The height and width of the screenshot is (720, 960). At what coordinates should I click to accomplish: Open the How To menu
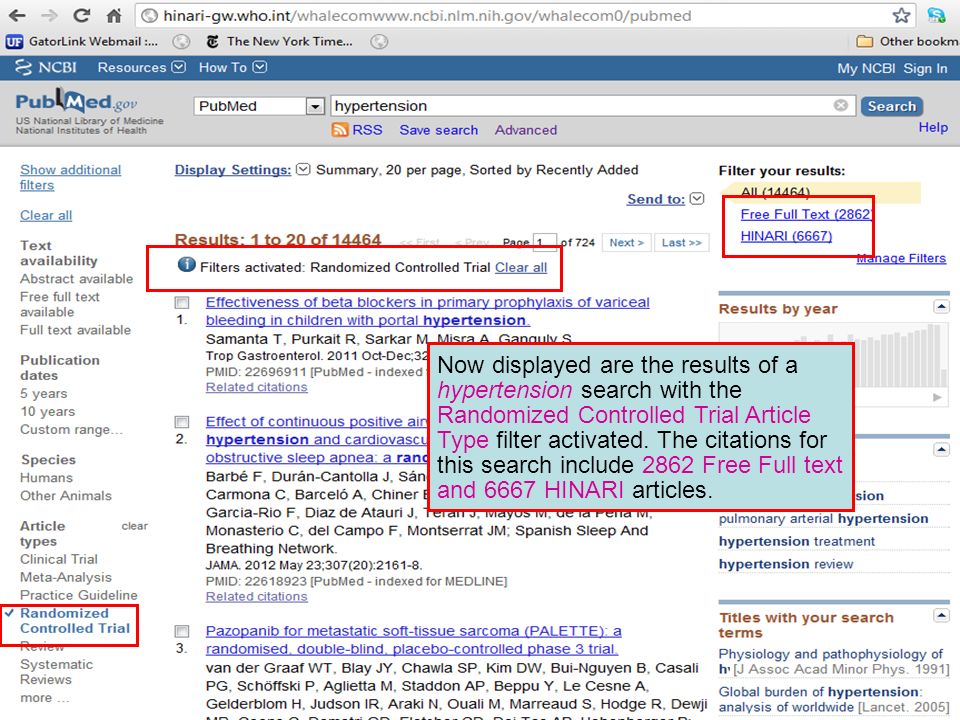tap(233, 67)
